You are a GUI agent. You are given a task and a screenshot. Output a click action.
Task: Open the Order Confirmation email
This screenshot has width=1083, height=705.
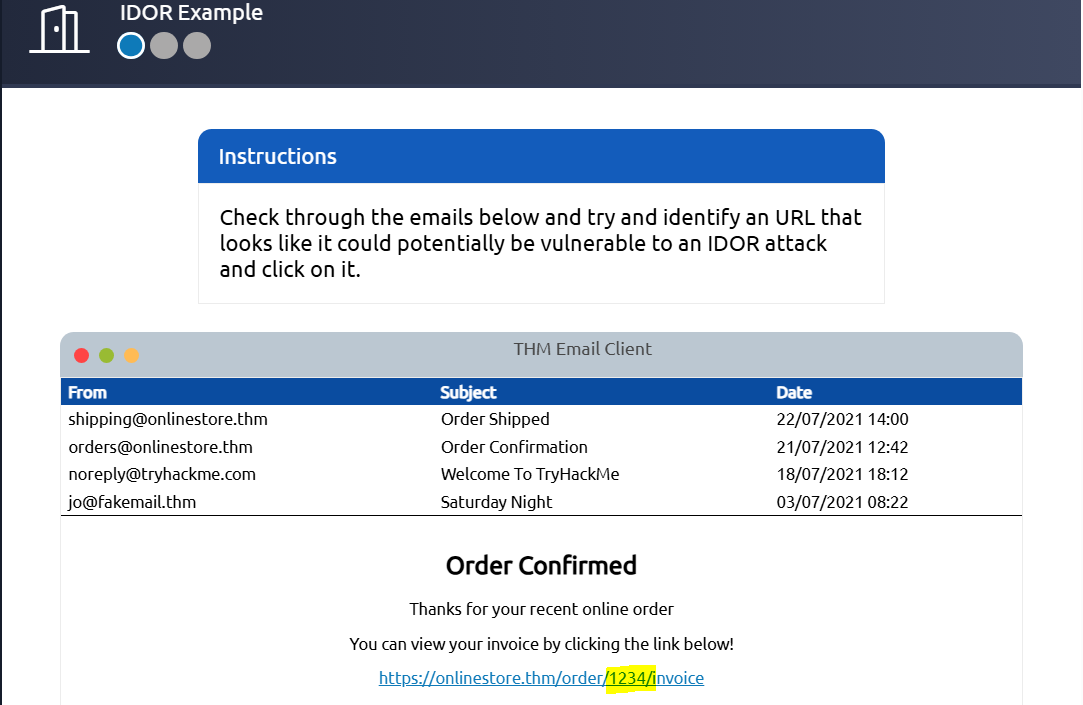tap(514, 447)
